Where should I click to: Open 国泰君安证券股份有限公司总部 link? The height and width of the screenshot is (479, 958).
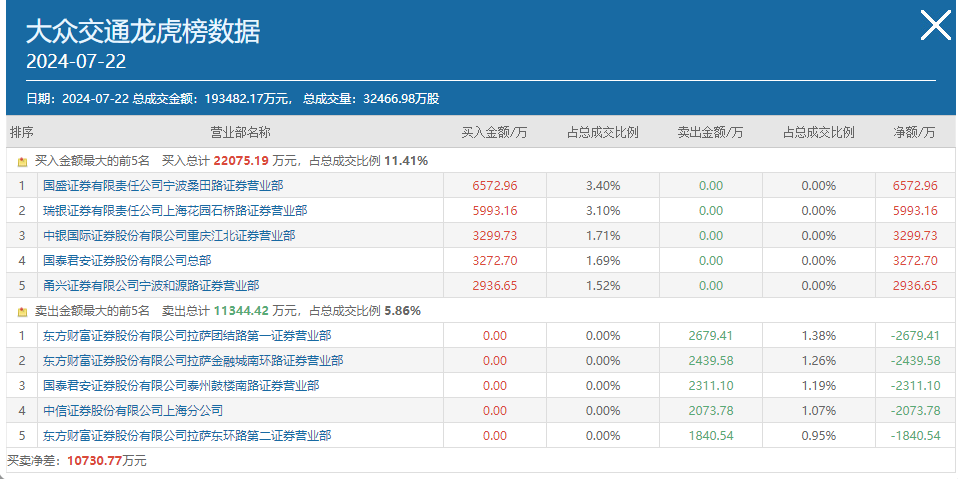click(x=127, y=261)
